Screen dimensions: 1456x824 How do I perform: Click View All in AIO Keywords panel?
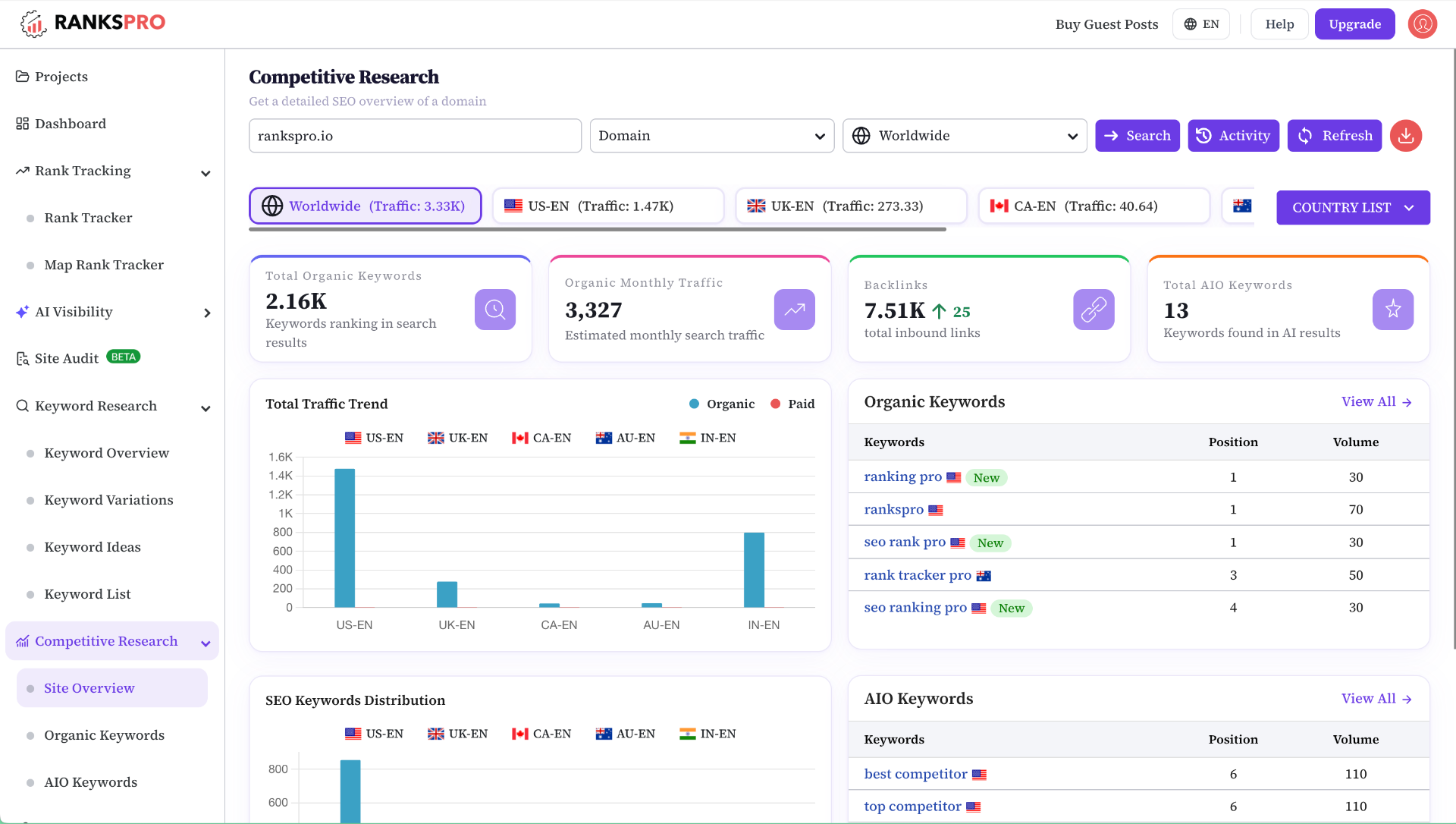[1376, 698]
